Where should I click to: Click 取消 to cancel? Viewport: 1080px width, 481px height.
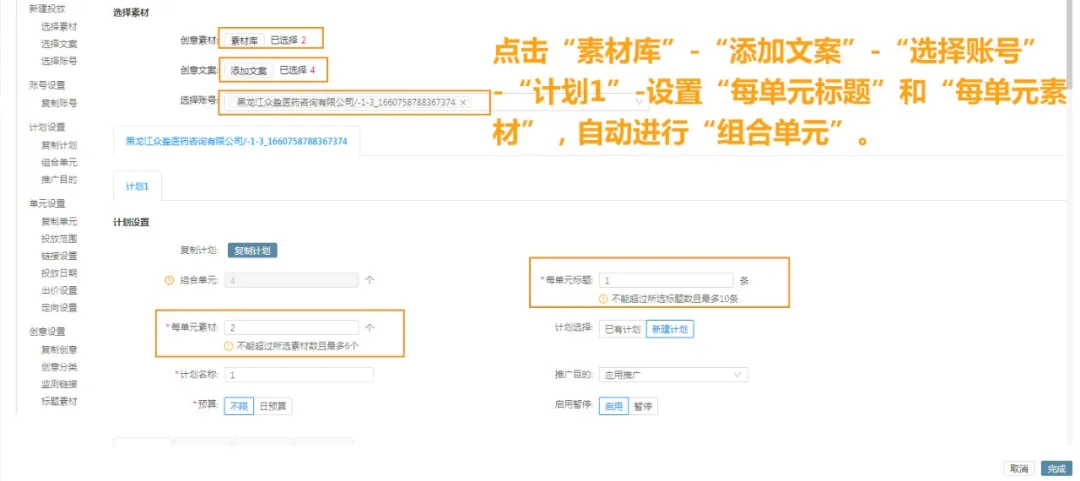click(1019, 469)
